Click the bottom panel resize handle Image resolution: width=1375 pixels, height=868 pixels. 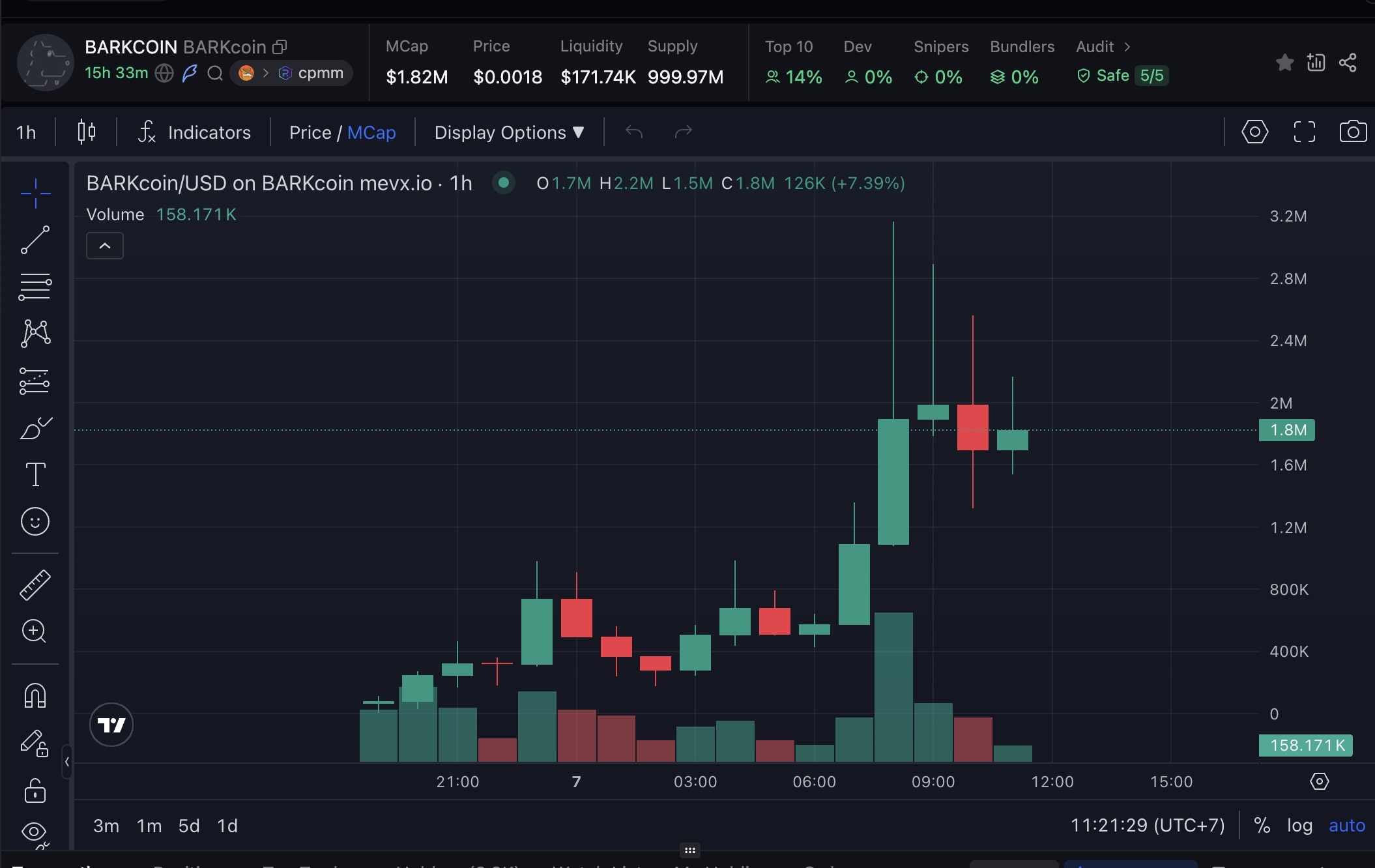[x=689, y=850]
